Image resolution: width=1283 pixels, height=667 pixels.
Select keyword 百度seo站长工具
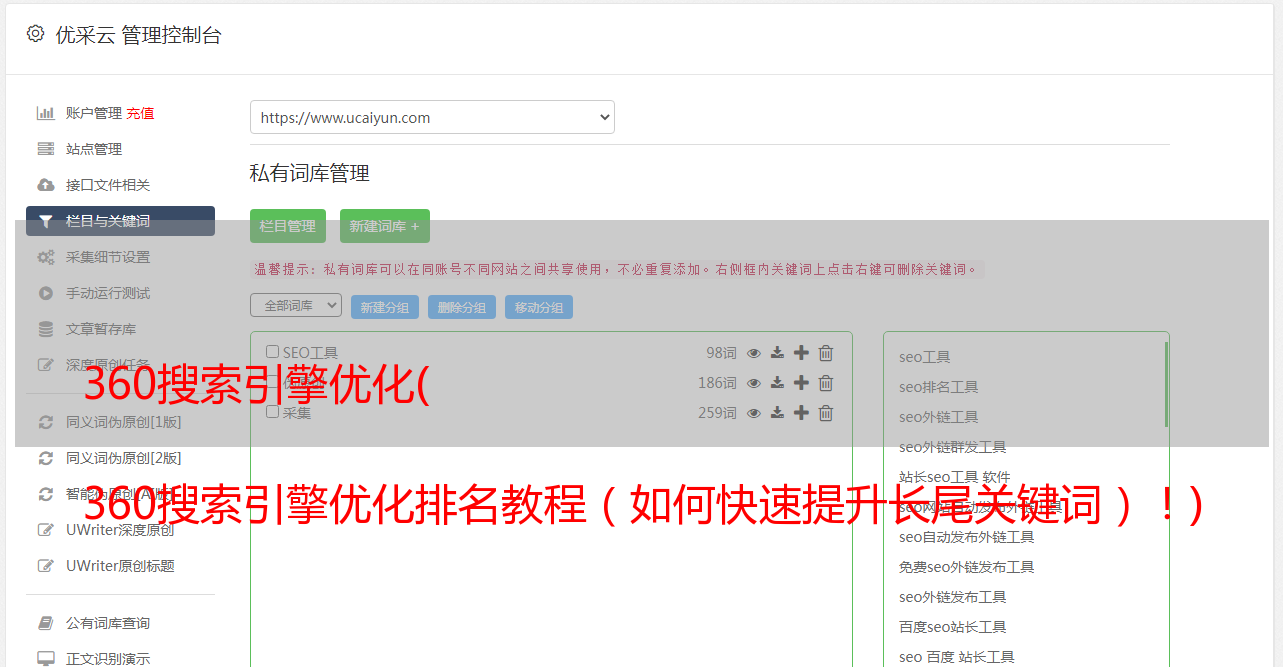[953, 627]
